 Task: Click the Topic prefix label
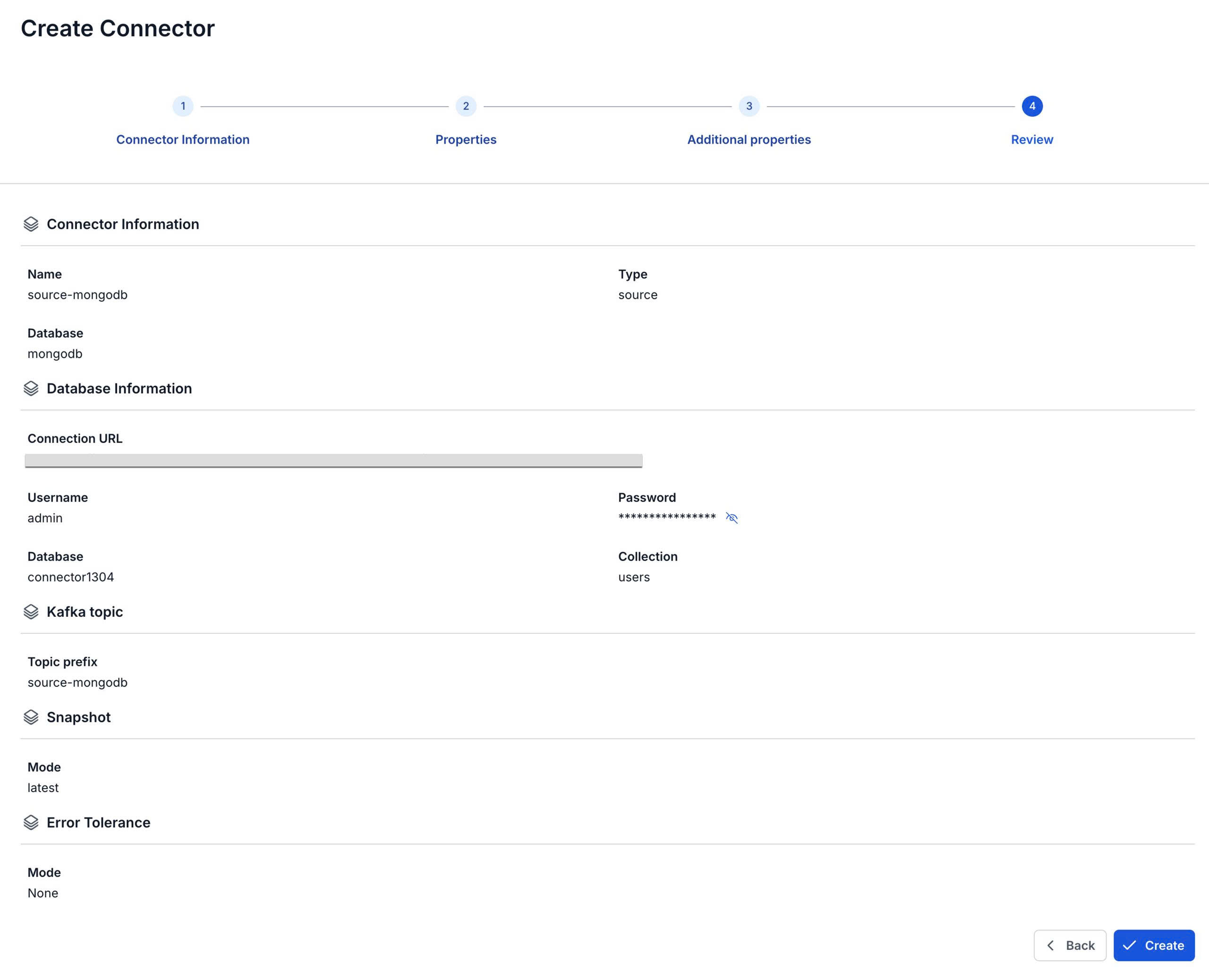tap(62, 662)
